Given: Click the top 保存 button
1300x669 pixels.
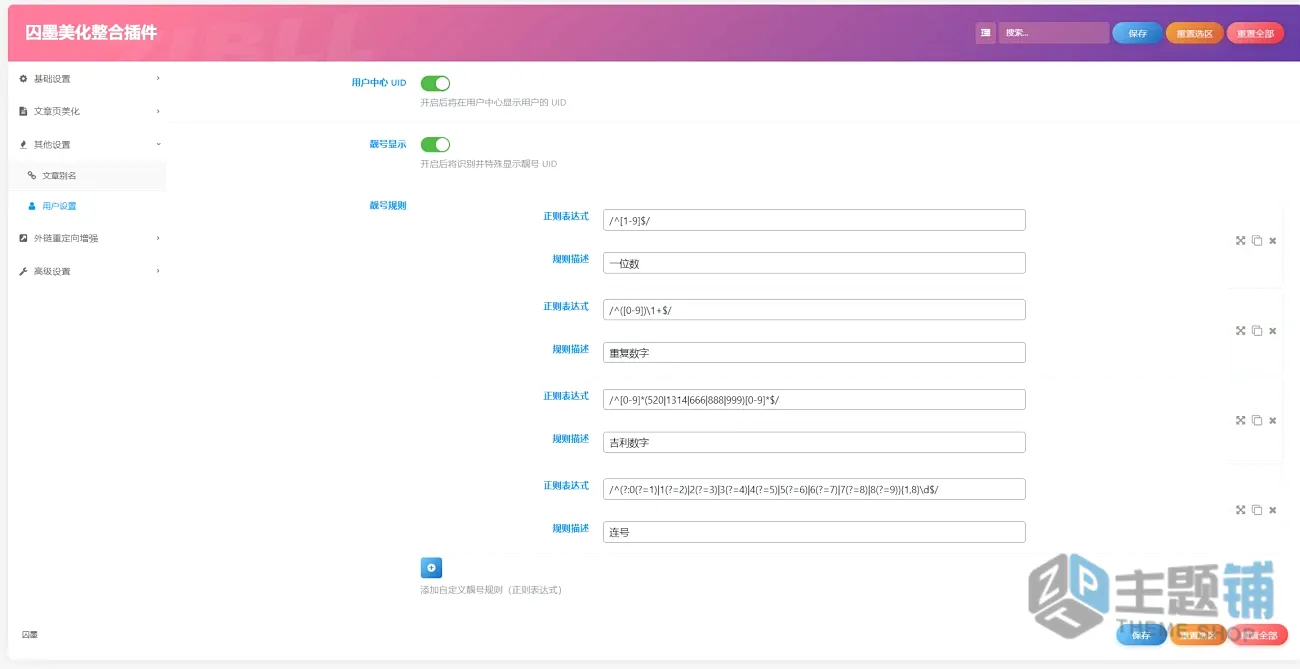Looking at the screenshot, I should pyautogui.click(x=1138, y=33).
